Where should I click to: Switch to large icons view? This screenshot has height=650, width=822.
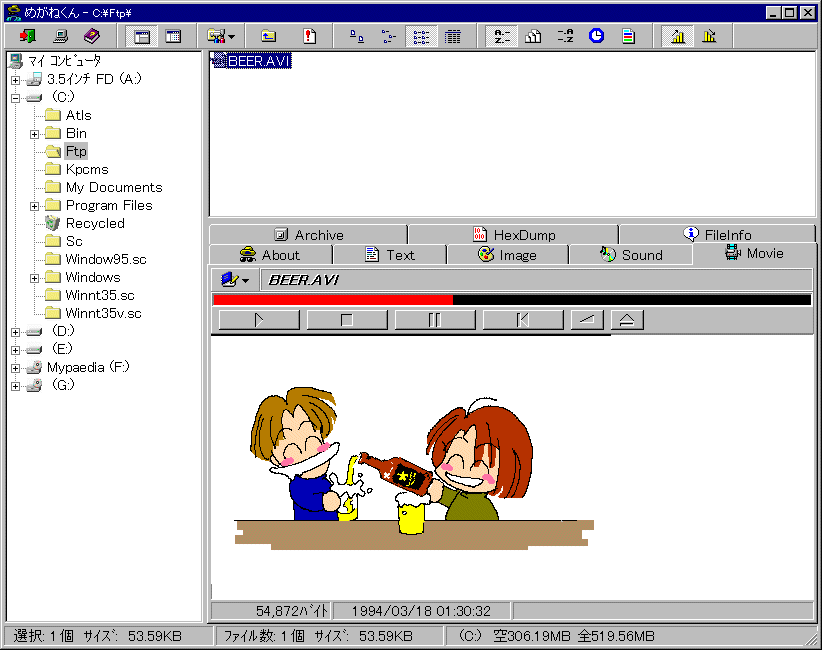(x=357, y=36)
